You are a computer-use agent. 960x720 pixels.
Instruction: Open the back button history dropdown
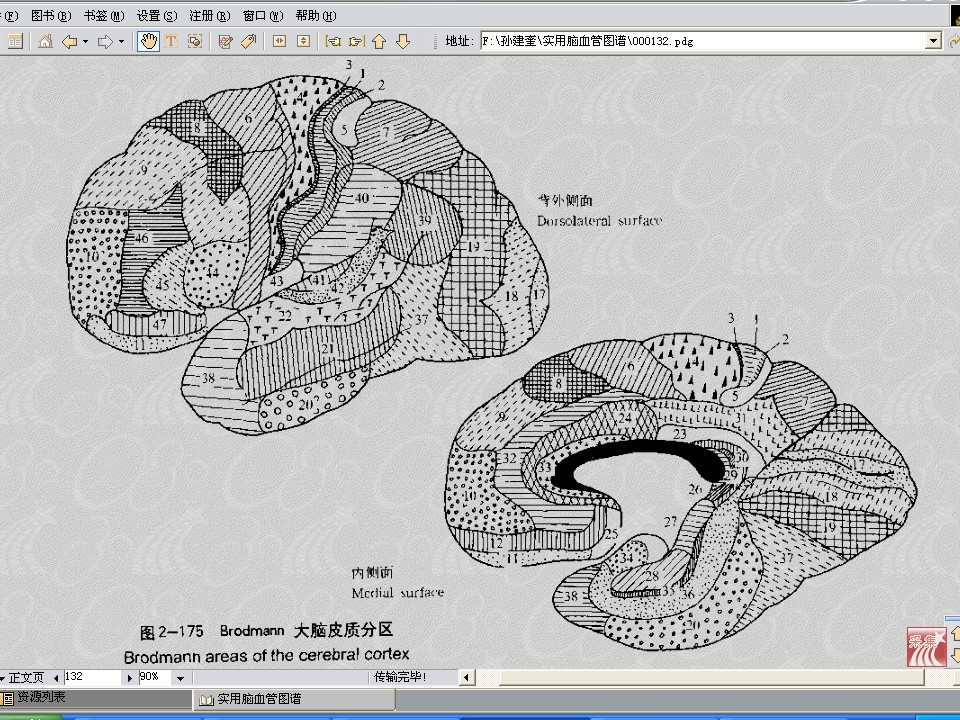pyautogui.click(x=85, y=41)
